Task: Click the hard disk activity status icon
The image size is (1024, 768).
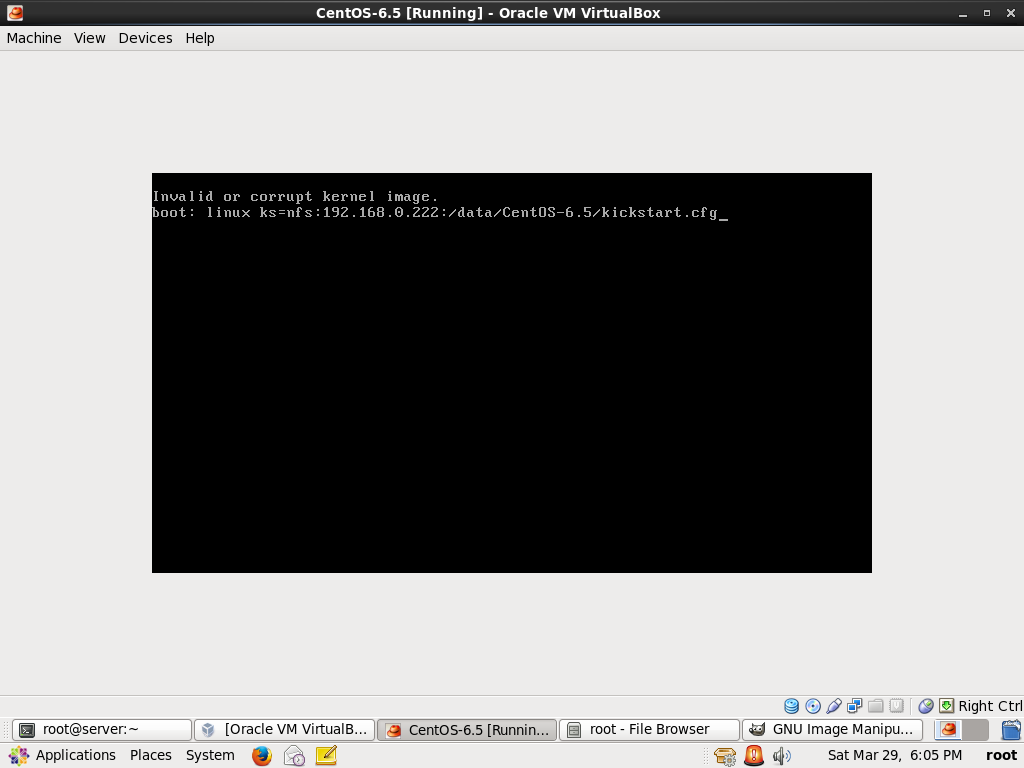Action: pyautogui.click(x=792, y=706)
